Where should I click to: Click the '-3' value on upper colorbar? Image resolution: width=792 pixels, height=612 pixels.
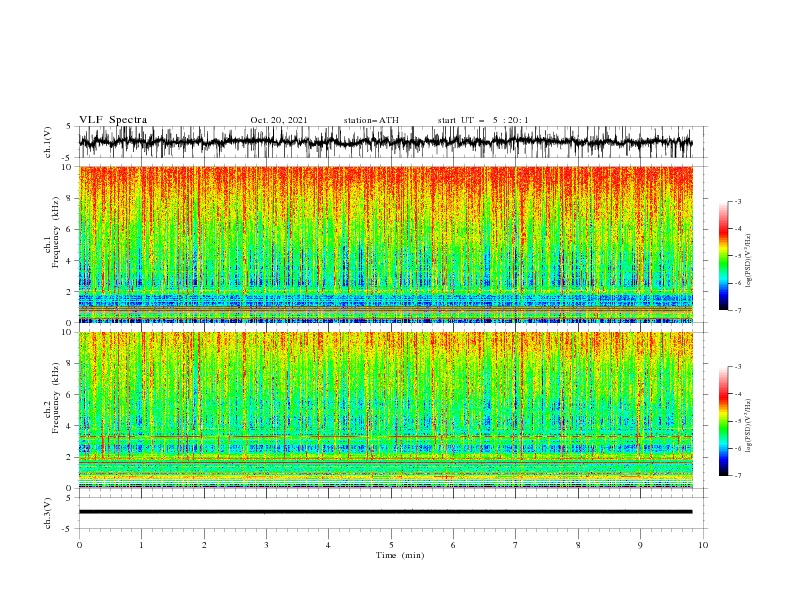click(x=737, y=201)
